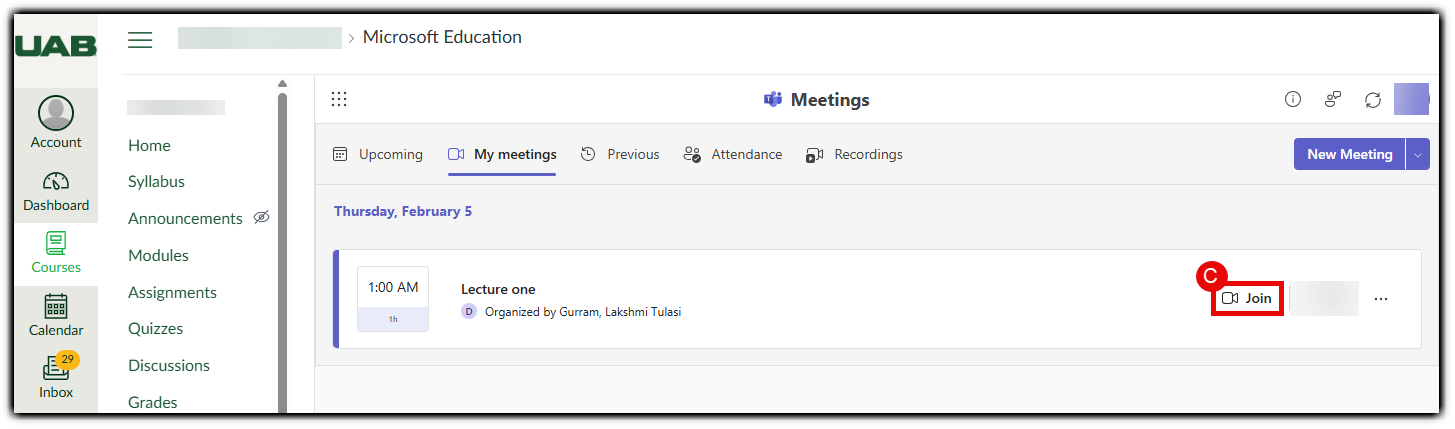Expand the New Meeting dropdown arrow
The image size is (1455, 429).
[x=1418, y=154]
